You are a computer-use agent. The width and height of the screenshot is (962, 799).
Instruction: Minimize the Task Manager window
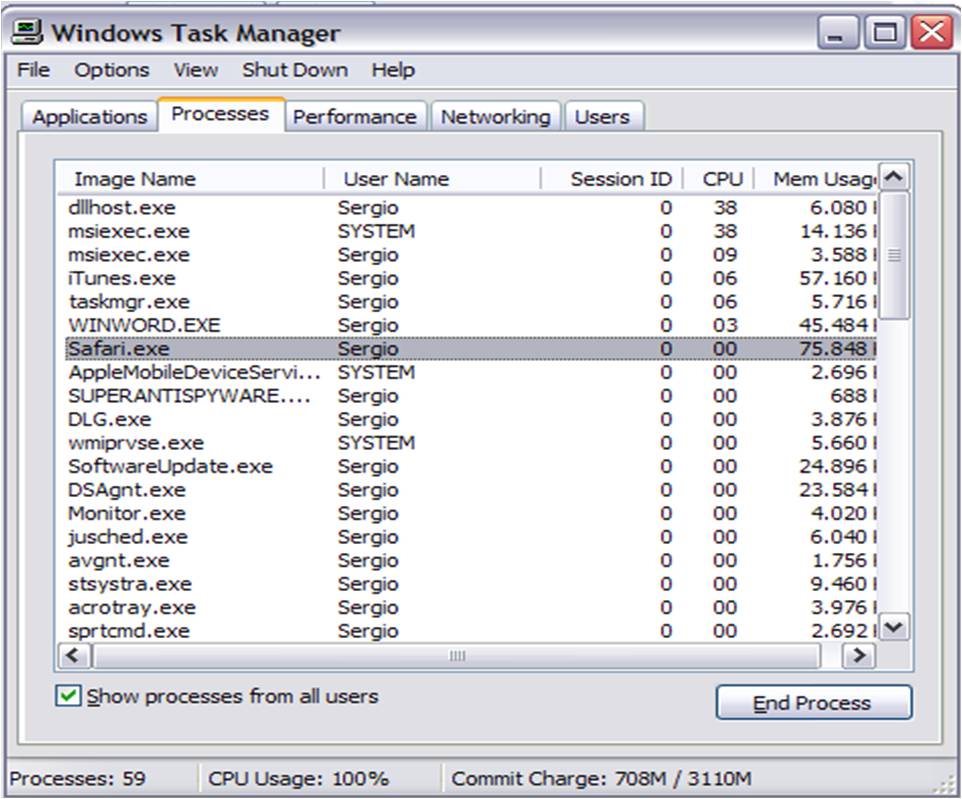click(x=837, y=32)
